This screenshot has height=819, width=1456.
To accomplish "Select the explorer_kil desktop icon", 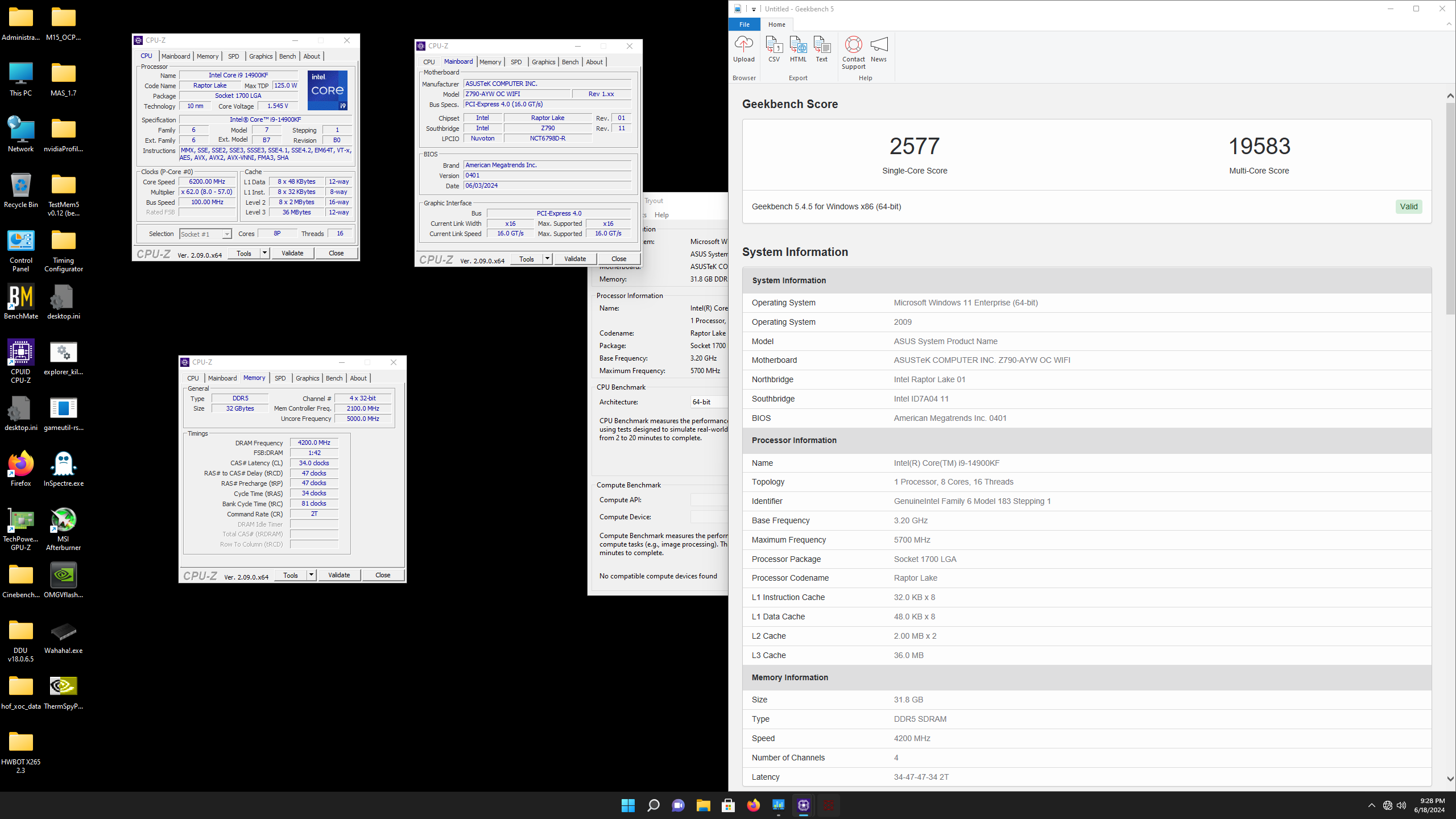I will 64,358.
